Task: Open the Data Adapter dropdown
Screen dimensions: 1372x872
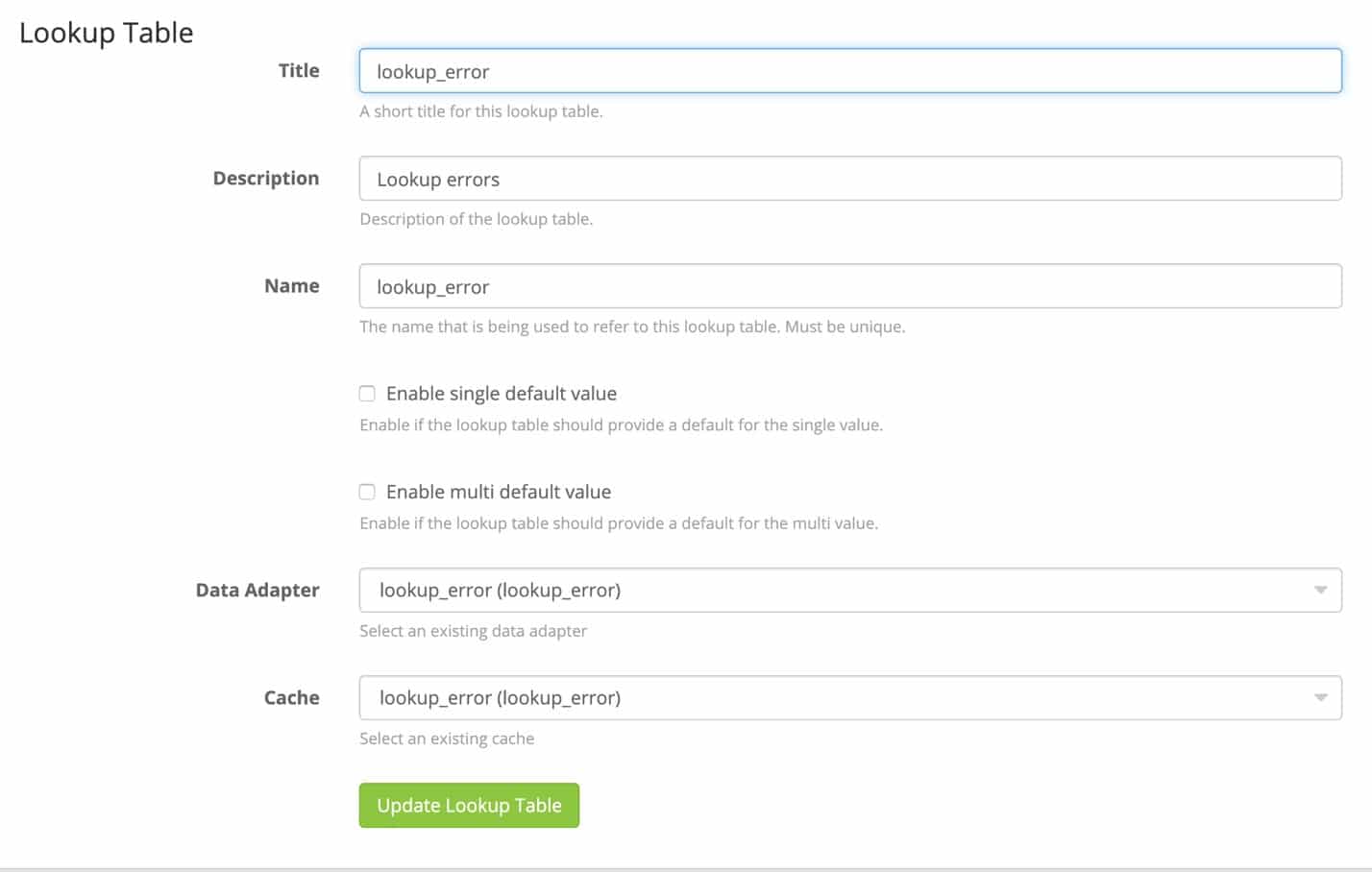Action: pos(850,590)
